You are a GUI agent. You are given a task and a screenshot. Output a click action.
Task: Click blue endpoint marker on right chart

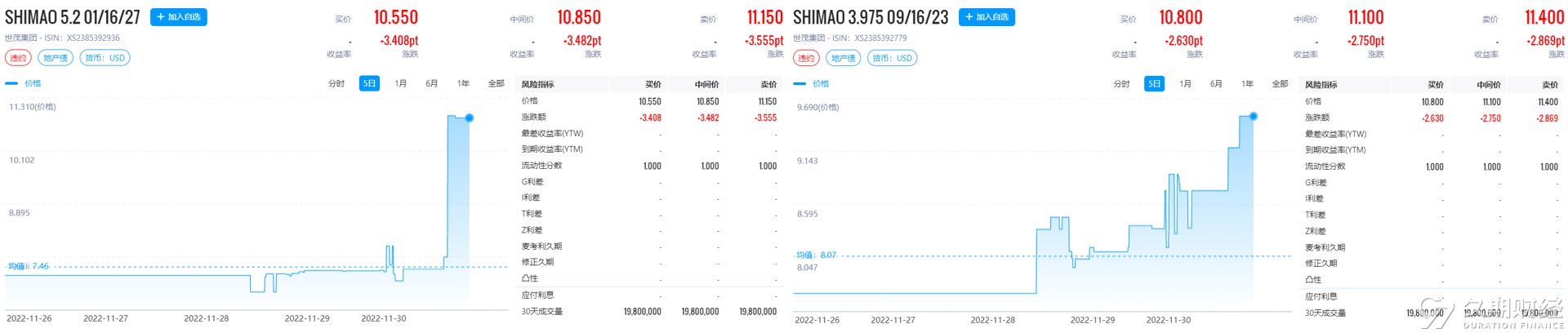tap(1254, 117)
